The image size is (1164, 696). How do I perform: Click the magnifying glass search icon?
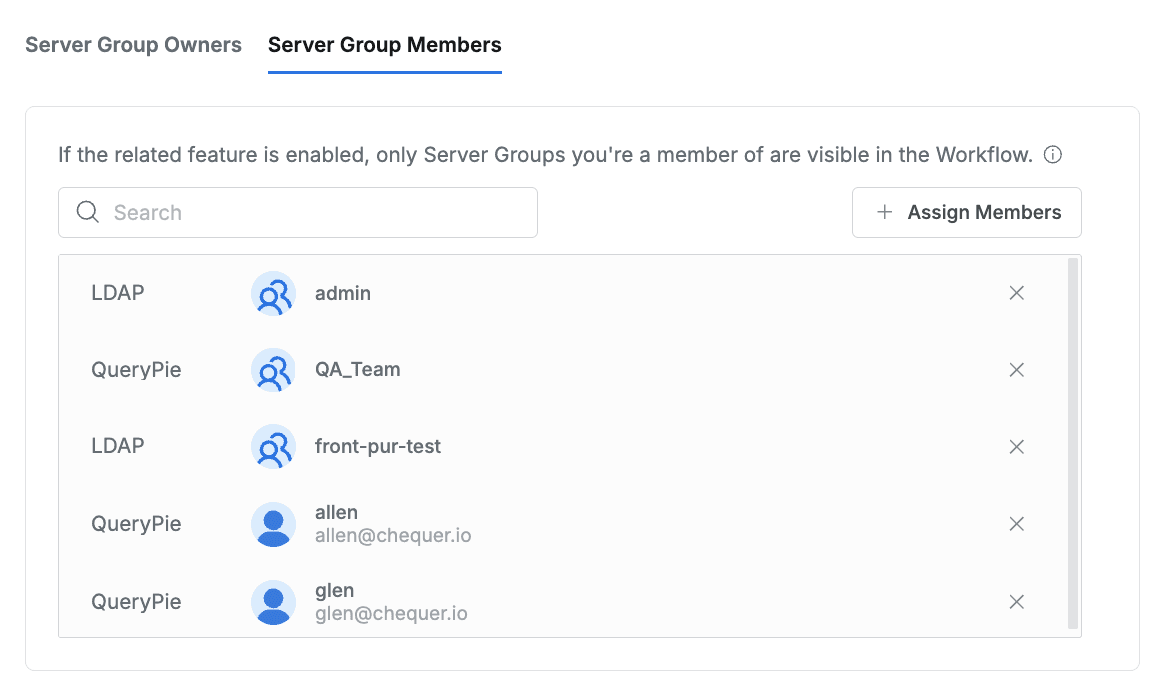point(88,212)
